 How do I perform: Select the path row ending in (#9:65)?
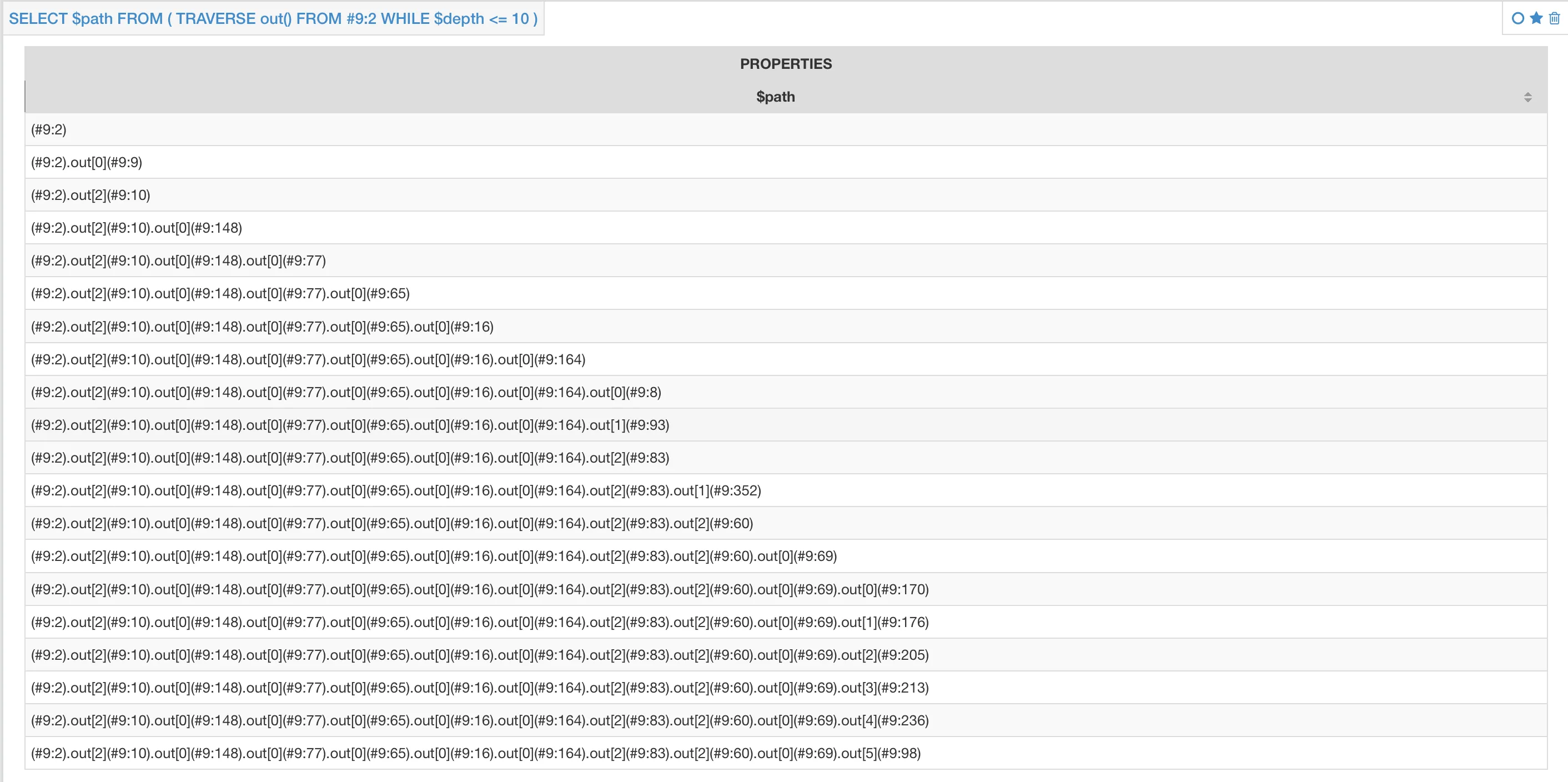pyautogui.click(x=220, y=294)
